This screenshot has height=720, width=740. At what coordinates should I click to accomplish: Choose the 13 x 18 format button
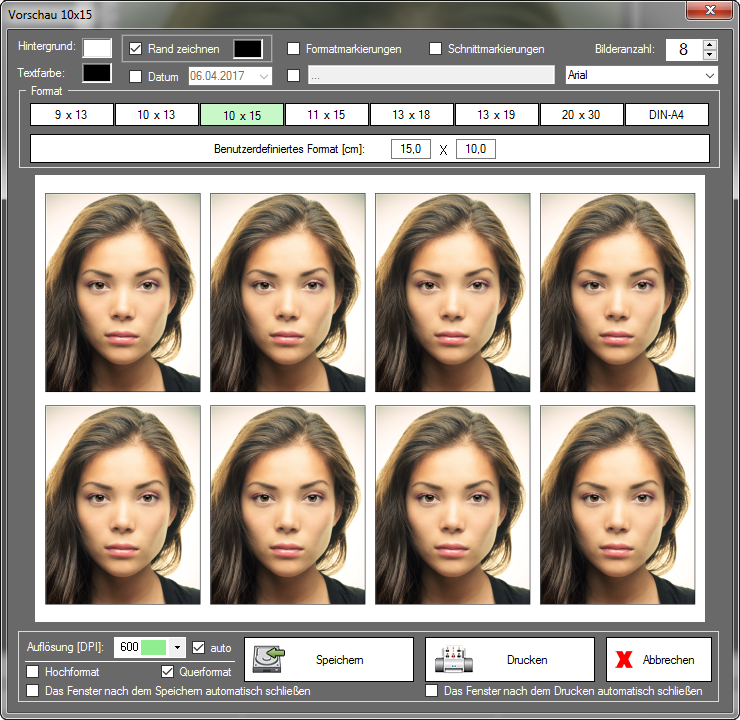[x=411, y=115]
